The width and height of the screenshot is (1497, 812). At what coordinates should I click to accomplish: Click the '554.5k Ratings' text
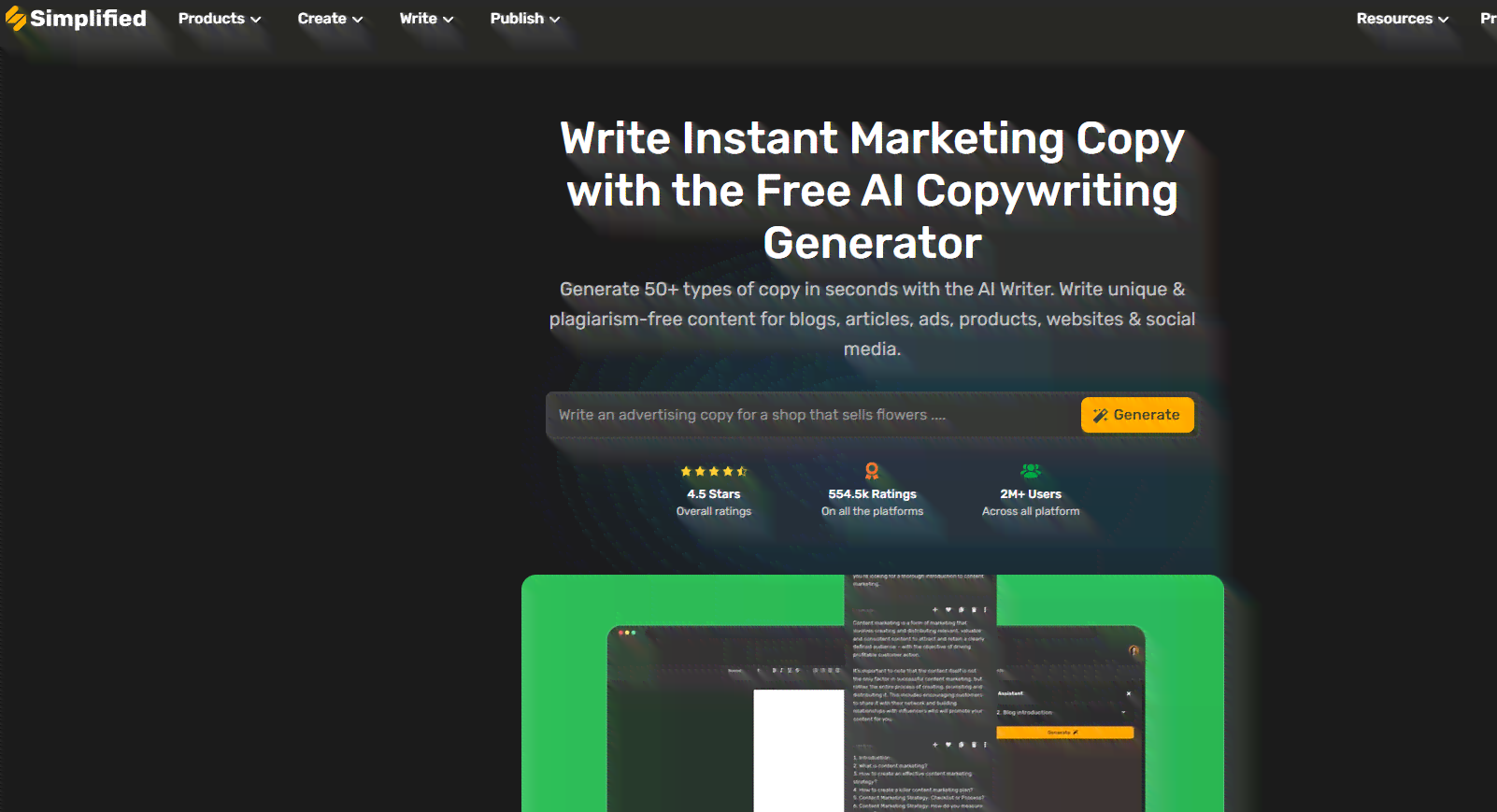click(x=872, y=494)
